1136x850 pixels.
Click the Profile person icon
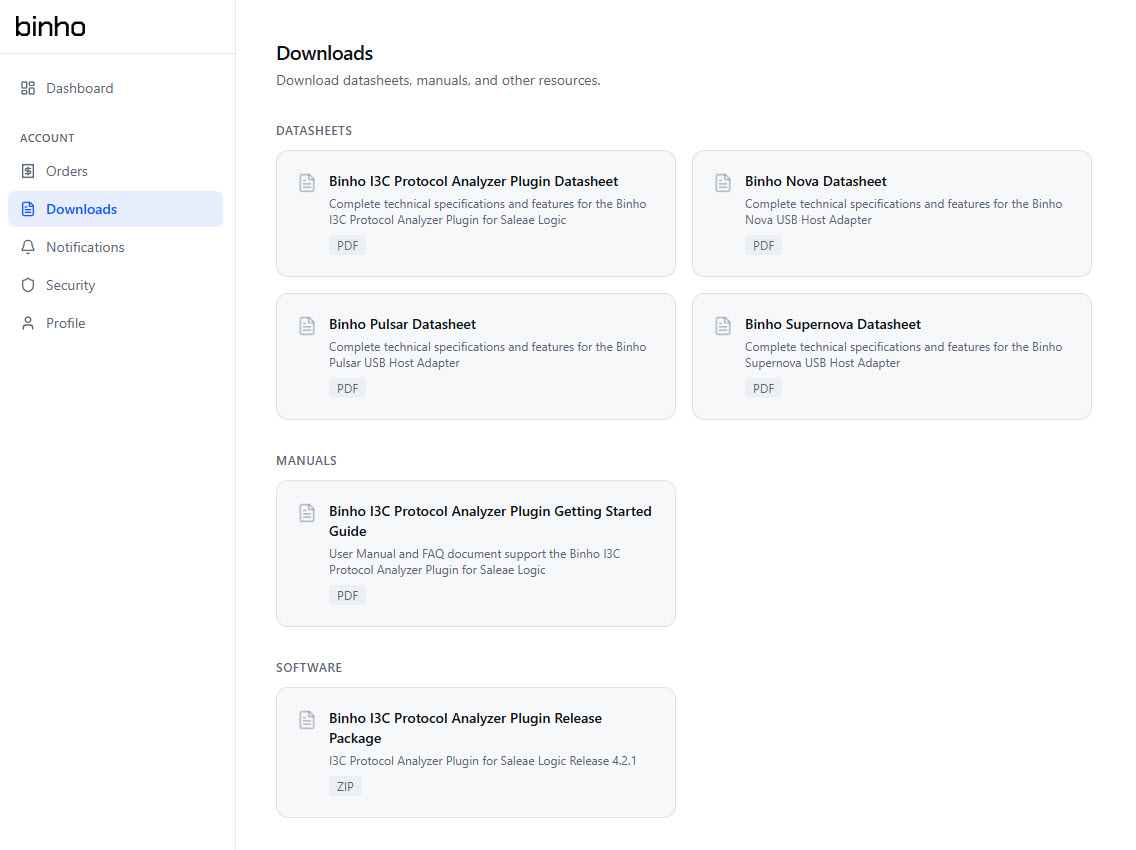point(28,323)
